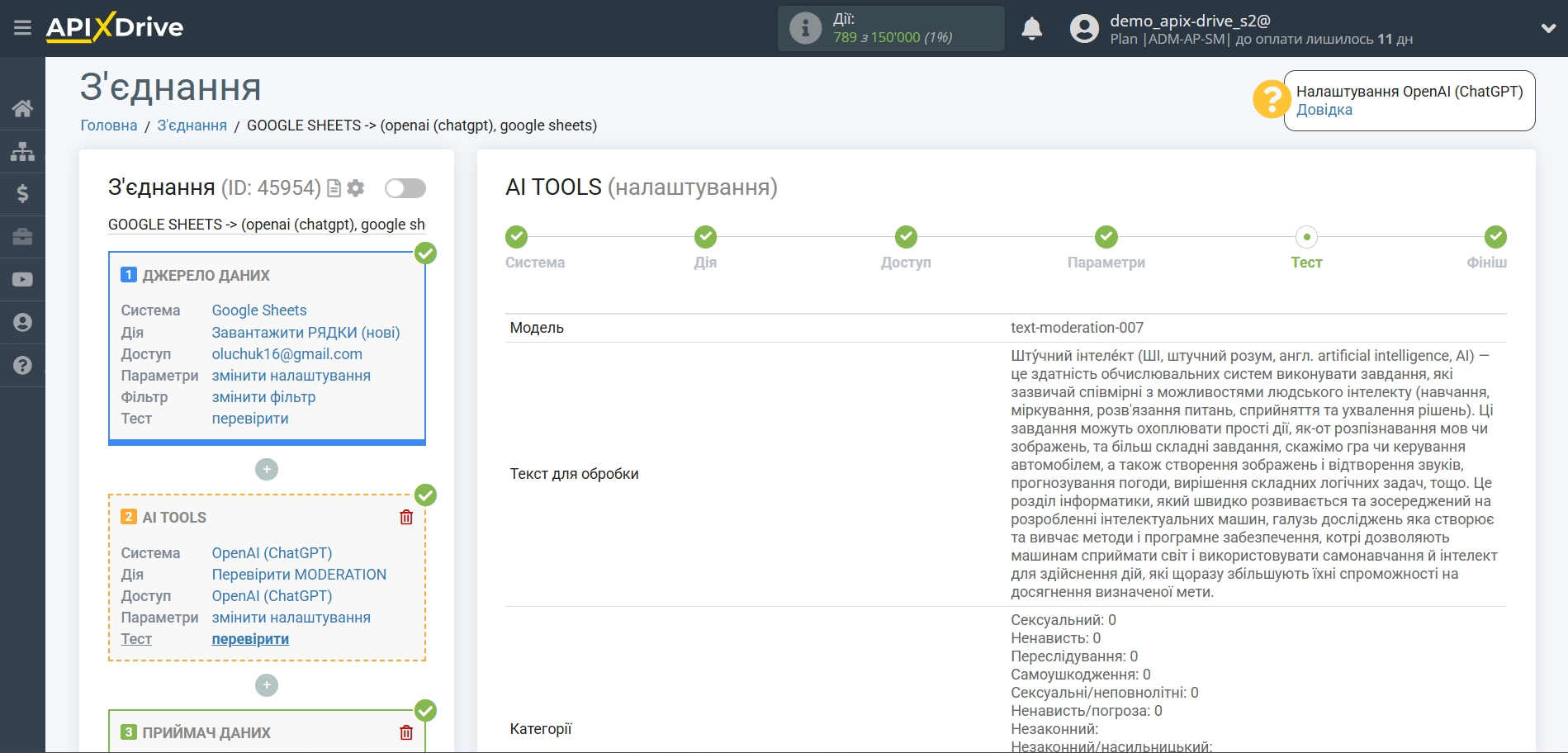Open OpenAI (ChatGPT) access link
This screenshot has width=1568, height=753.
272,596
